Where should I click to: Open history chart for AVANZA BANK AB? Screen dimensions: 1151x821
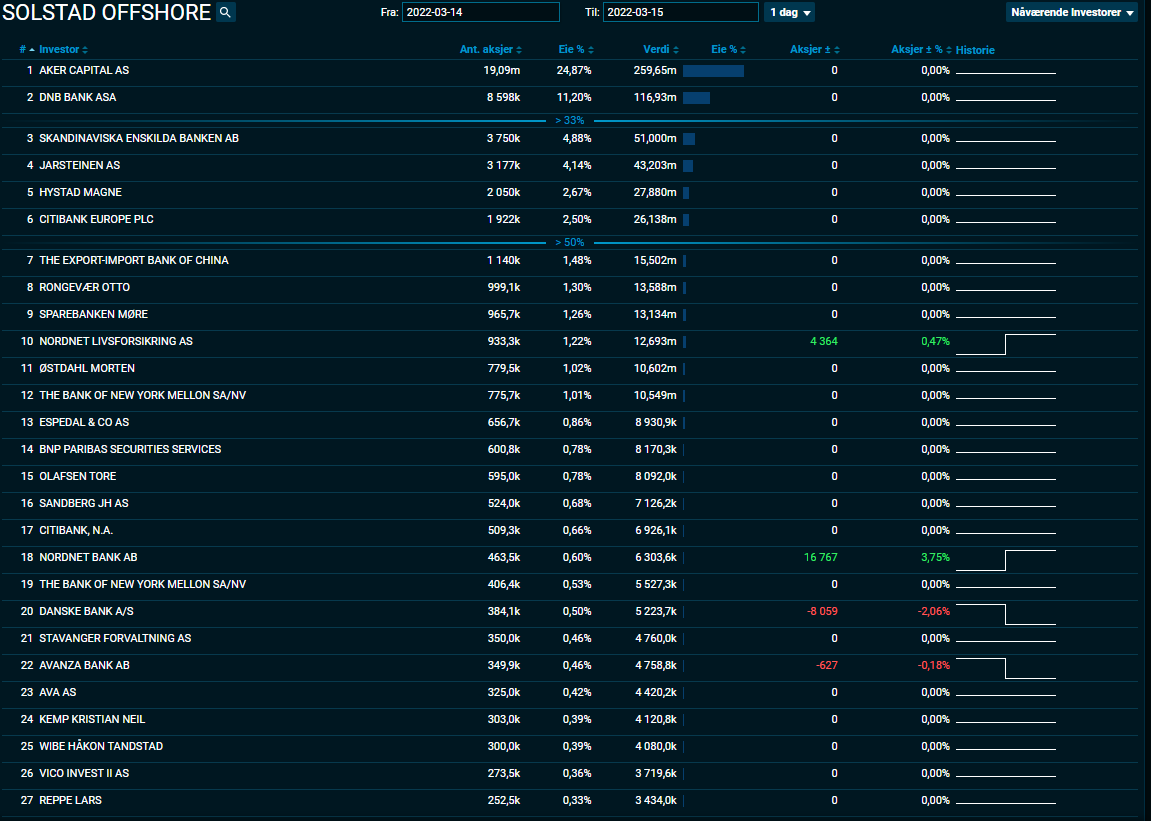[1006, 668]
